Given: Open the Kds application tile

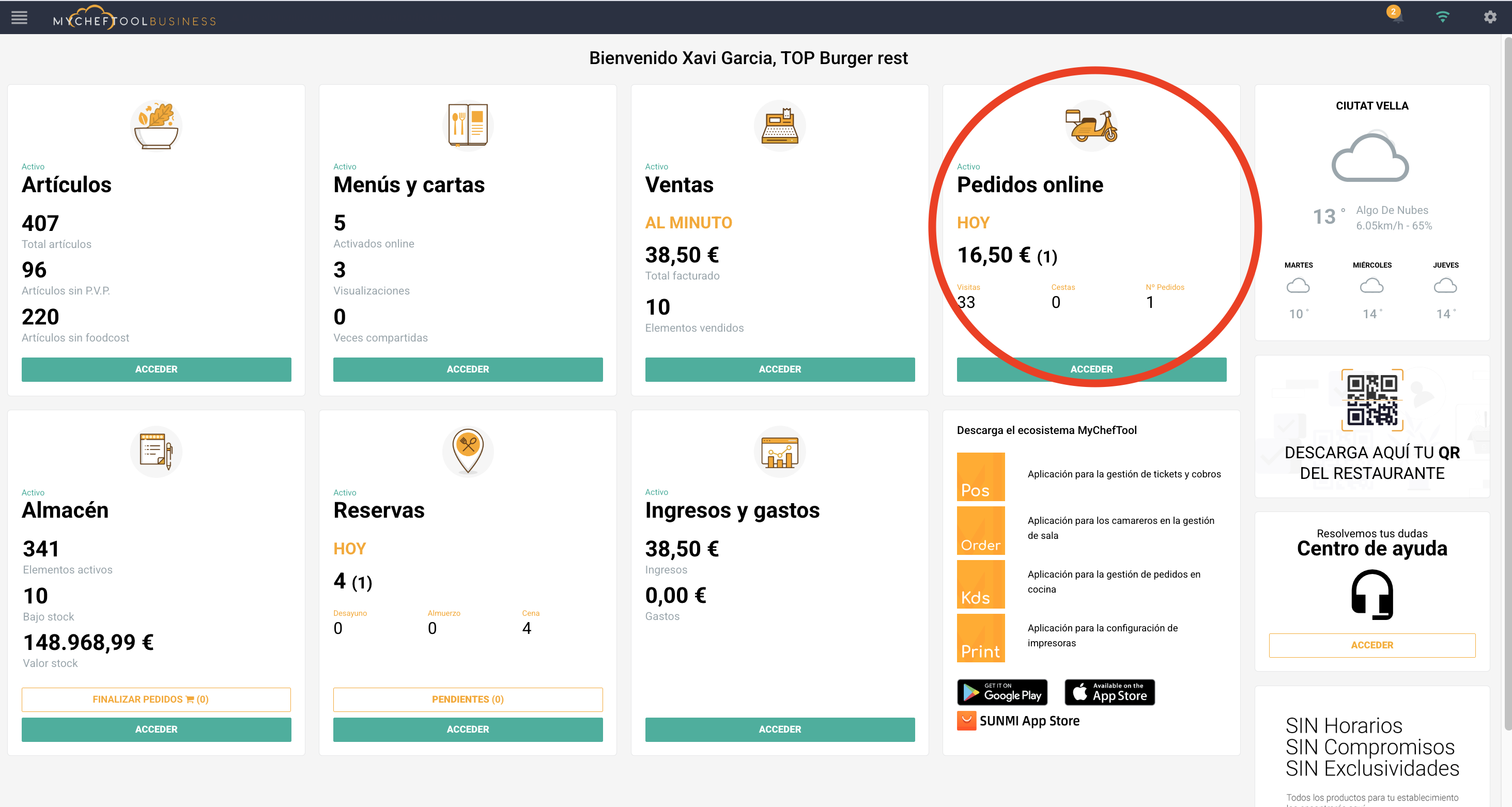Looking at the screenshot, I should tap(980, 584).
